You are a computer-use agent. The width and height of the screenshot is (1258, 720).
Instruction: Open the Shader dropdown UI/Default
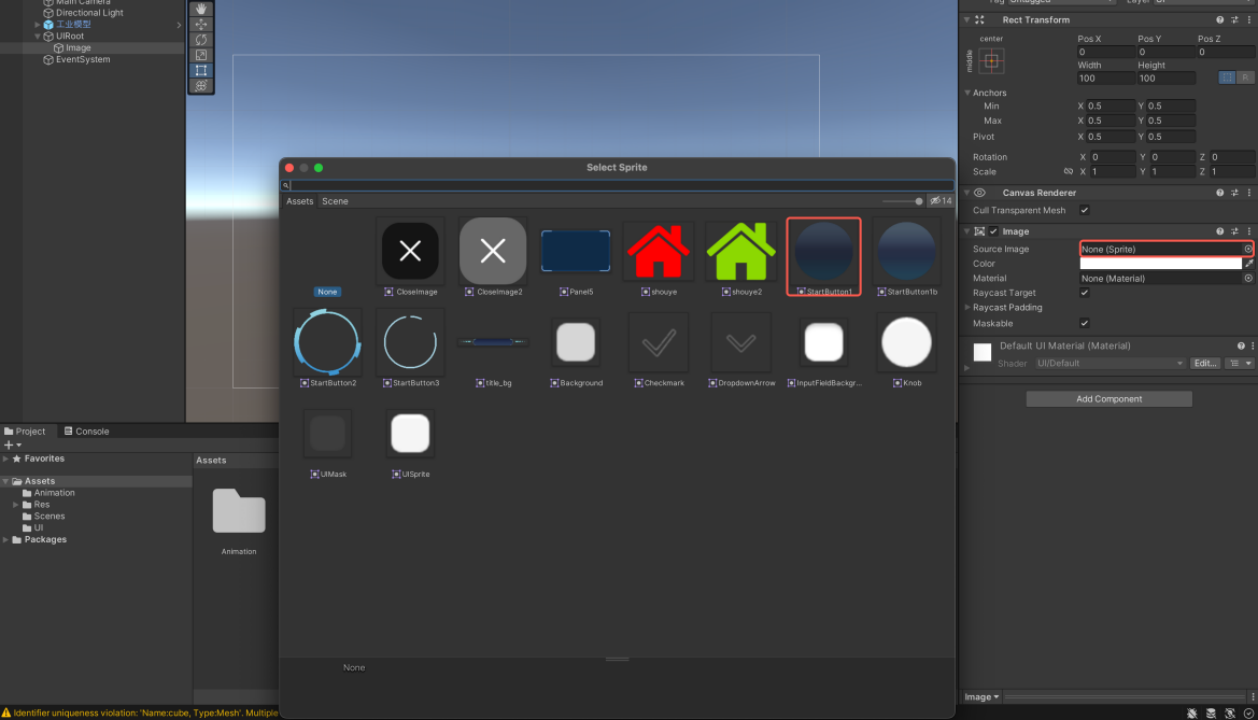[x=1110, y=364]
